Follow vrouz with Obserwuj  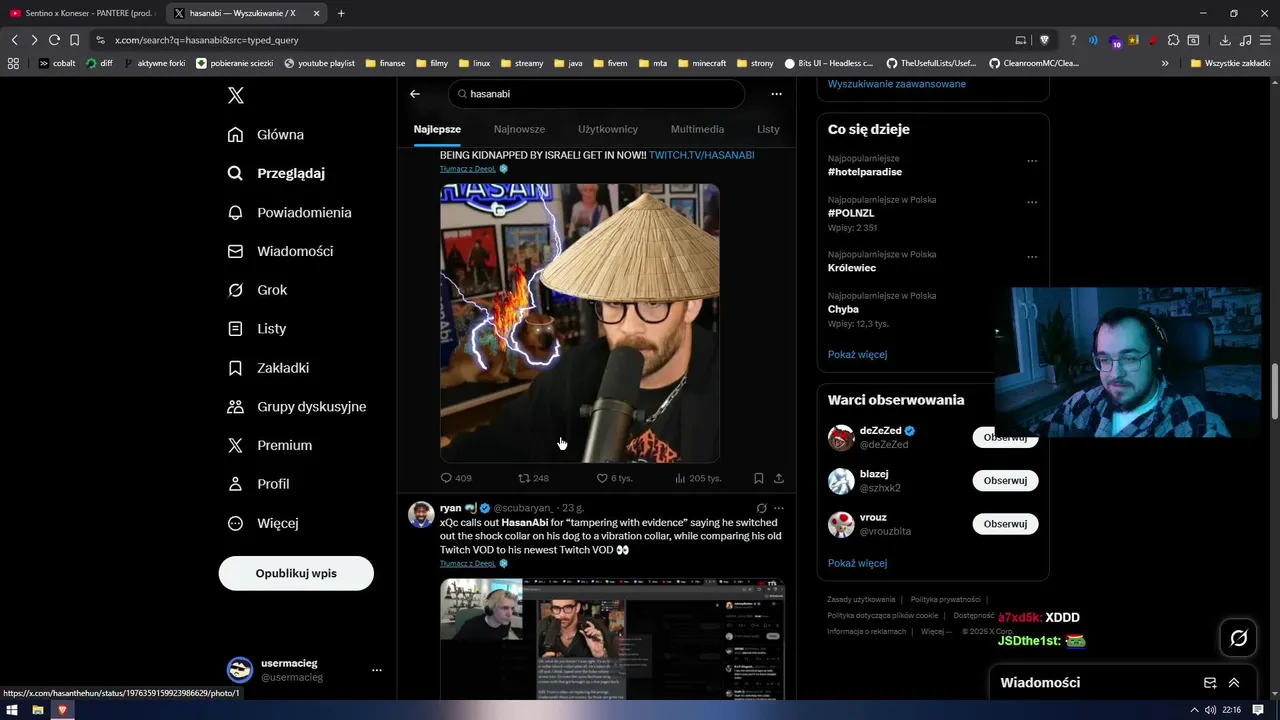coord(1005,524)
